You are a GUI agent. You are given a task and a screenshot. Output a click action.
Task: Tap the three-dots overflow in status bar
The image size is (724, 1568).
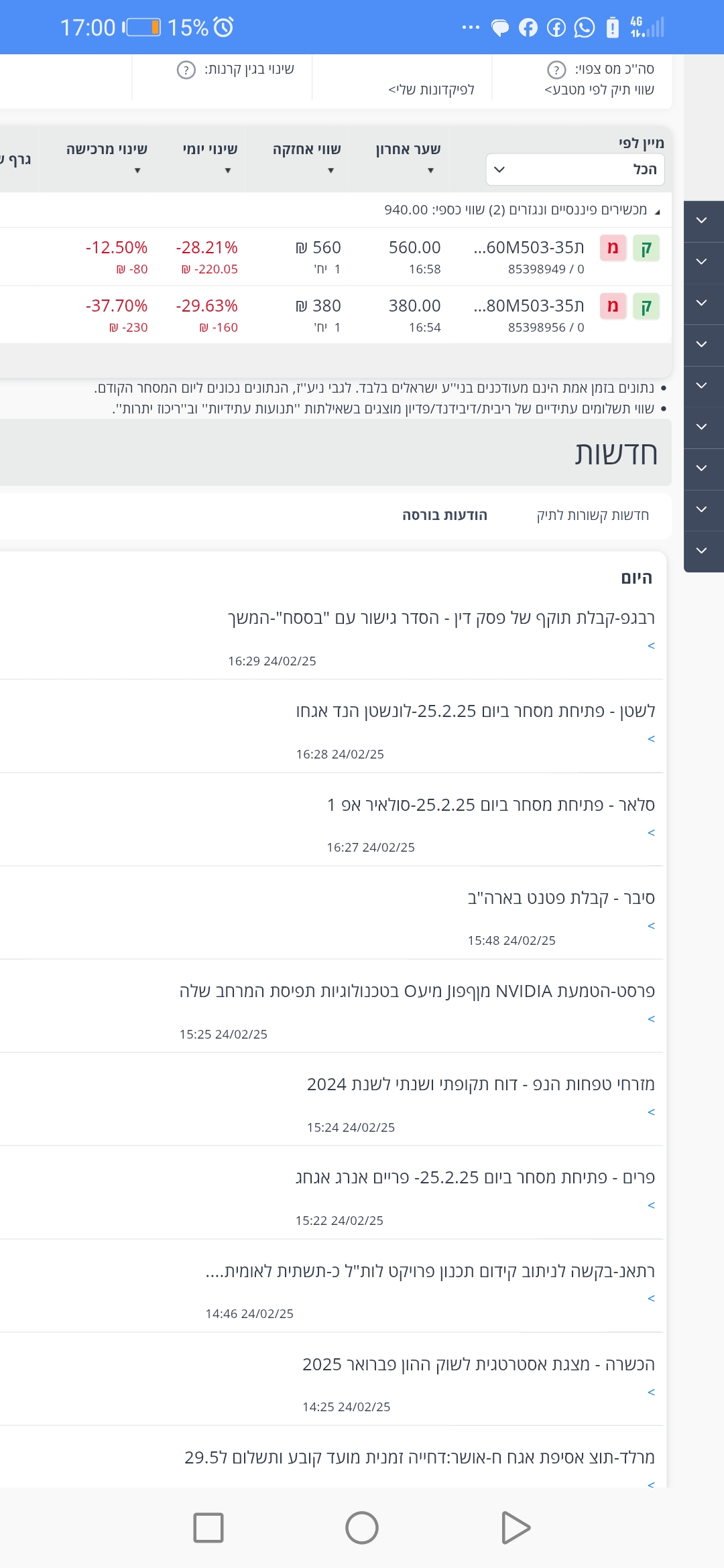[471, 27]
